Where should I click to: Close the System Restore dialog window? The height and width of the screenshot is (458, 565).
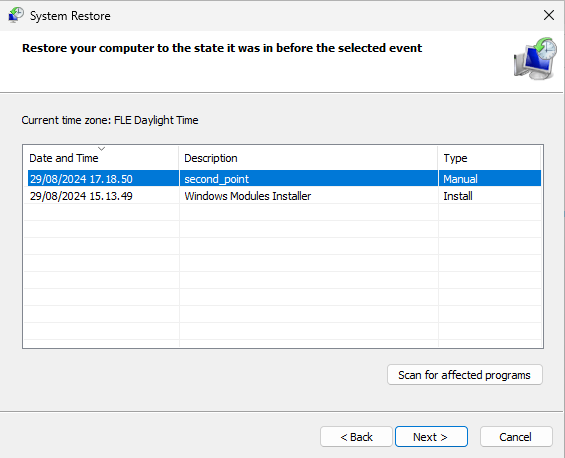coord(548,15)
